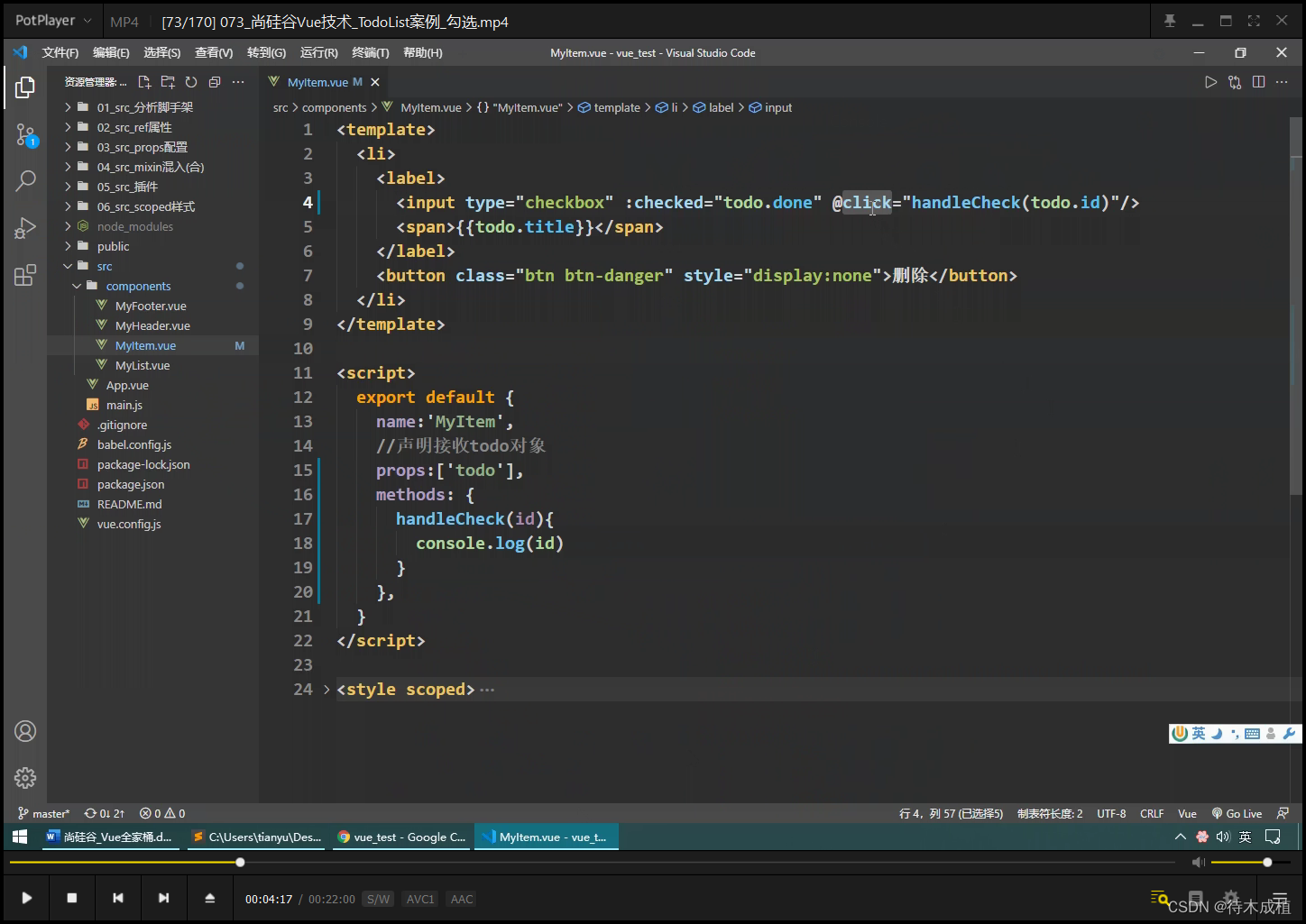This screenshot has height=924, width=1306.
Task: Synchronize changes in status bar
Action: [105, 813]
